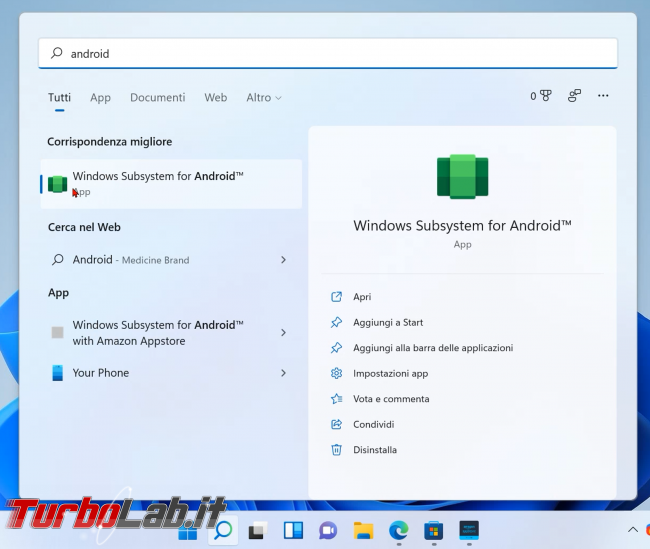Switch to the Web tab
This screenshot has height=549, width=650.
click(x=216, y=97)
